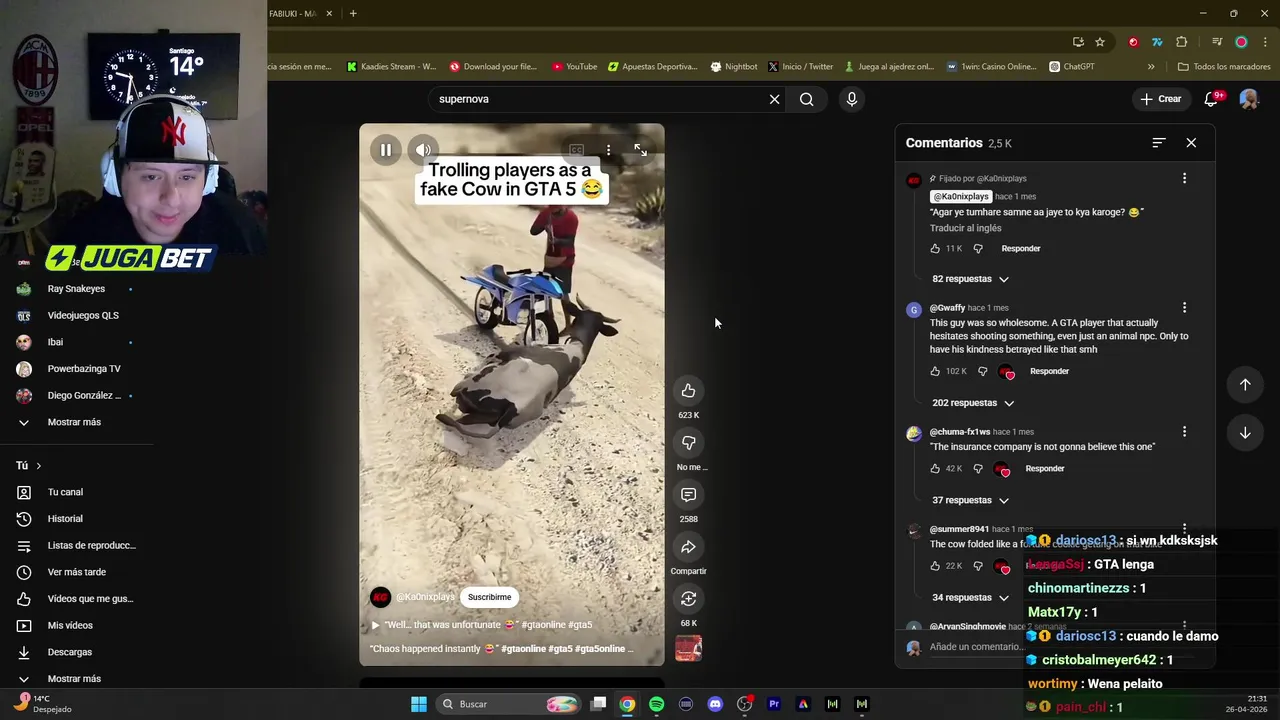Like Gwaffy's comment with 102 K likes
This screenshot has height=720, width=1280.
(935, 371)
